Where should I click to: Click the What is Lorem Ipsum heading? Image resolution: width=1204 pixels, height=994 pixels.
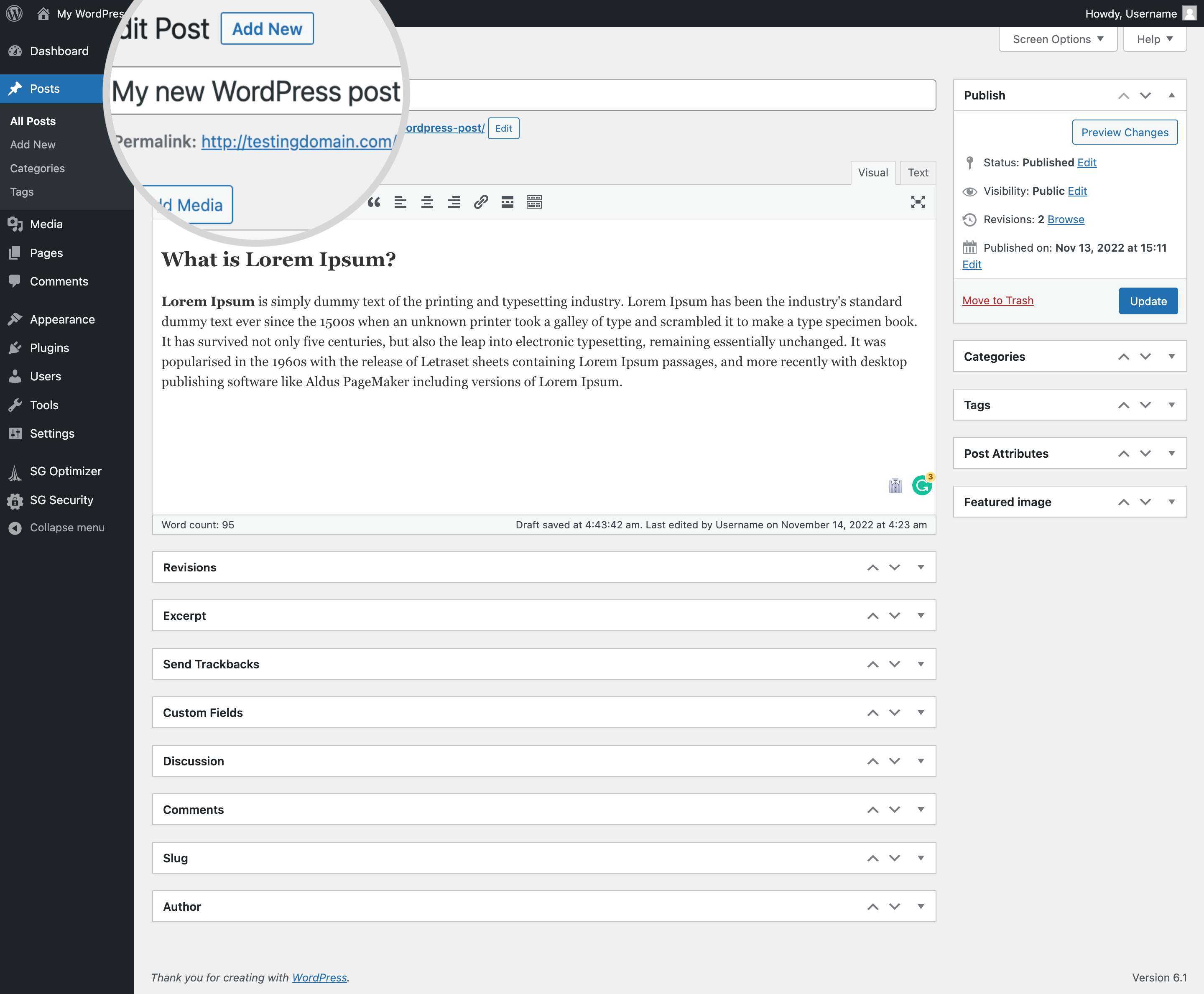coord(278,260)
